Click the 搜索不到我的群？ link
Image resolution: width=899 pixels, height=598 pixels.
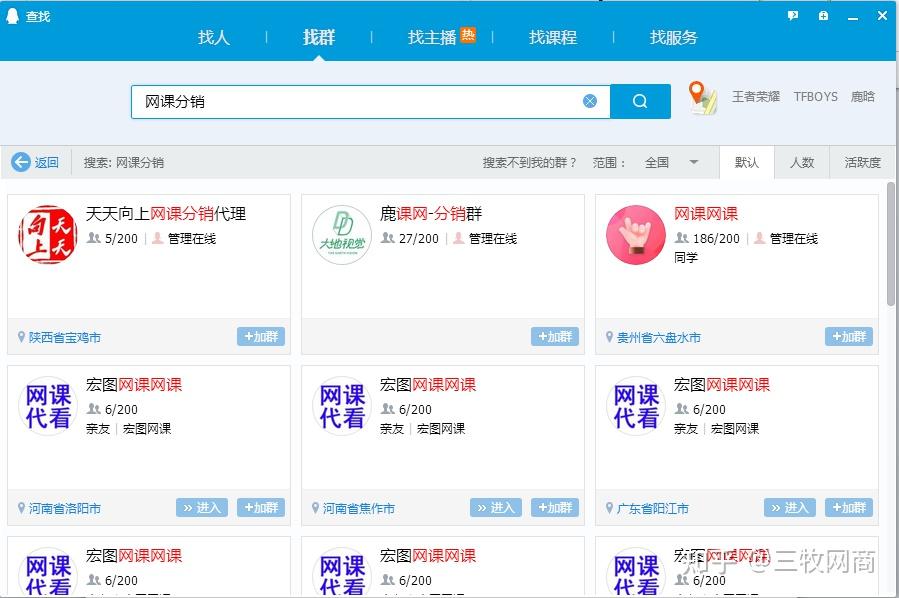pyautogui.click(x=529, y=163)
